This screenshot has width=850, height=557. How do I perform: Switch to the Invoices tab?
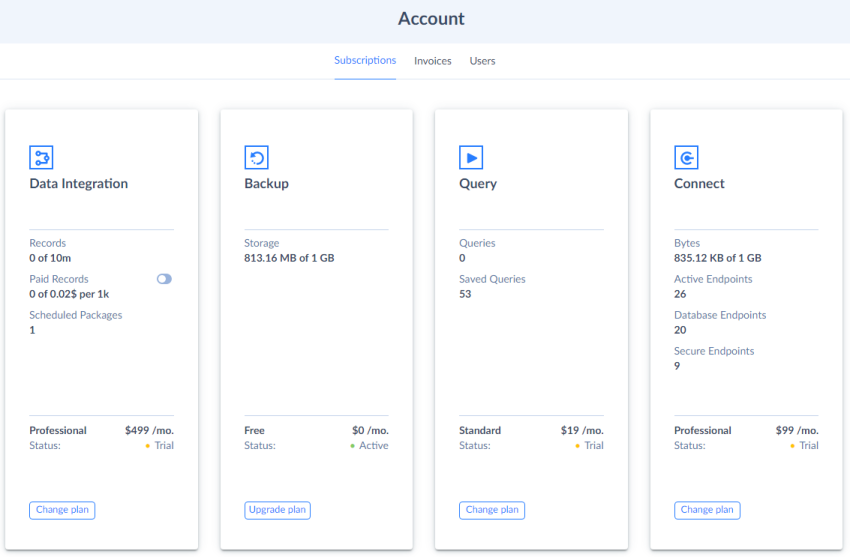[433, 61]
